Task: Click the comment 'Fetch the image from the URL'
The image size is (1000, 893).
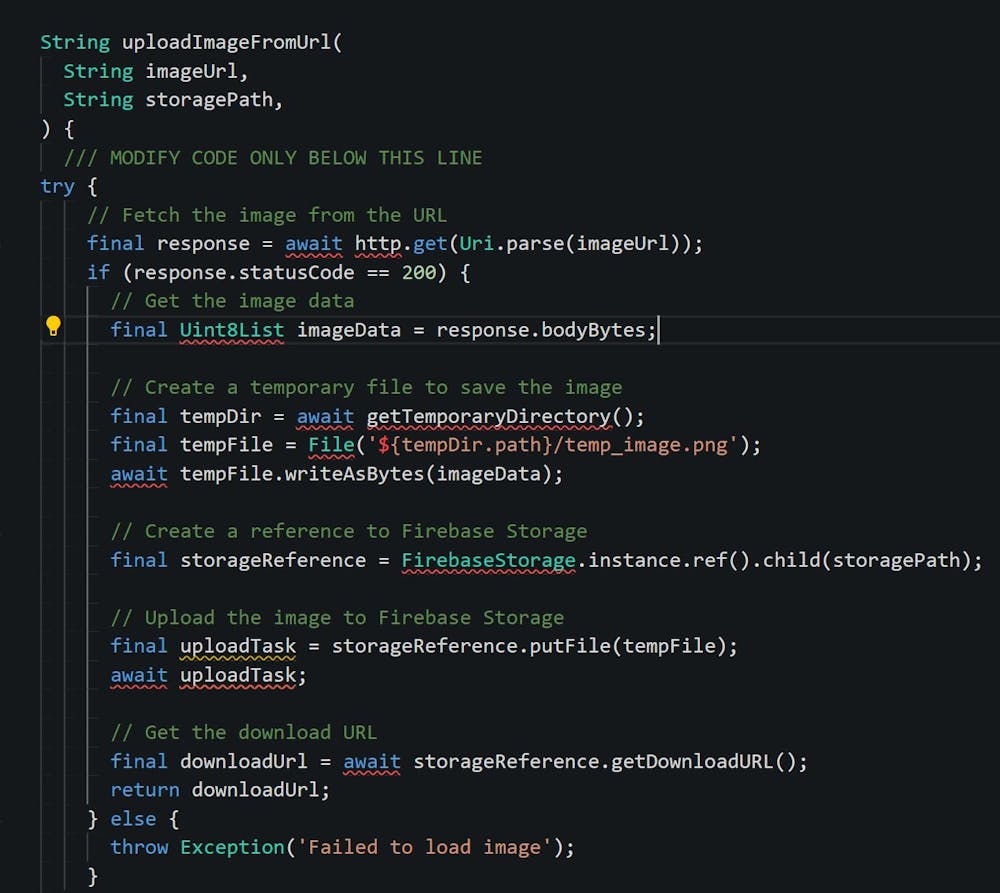Action: (x=284, y=215)
